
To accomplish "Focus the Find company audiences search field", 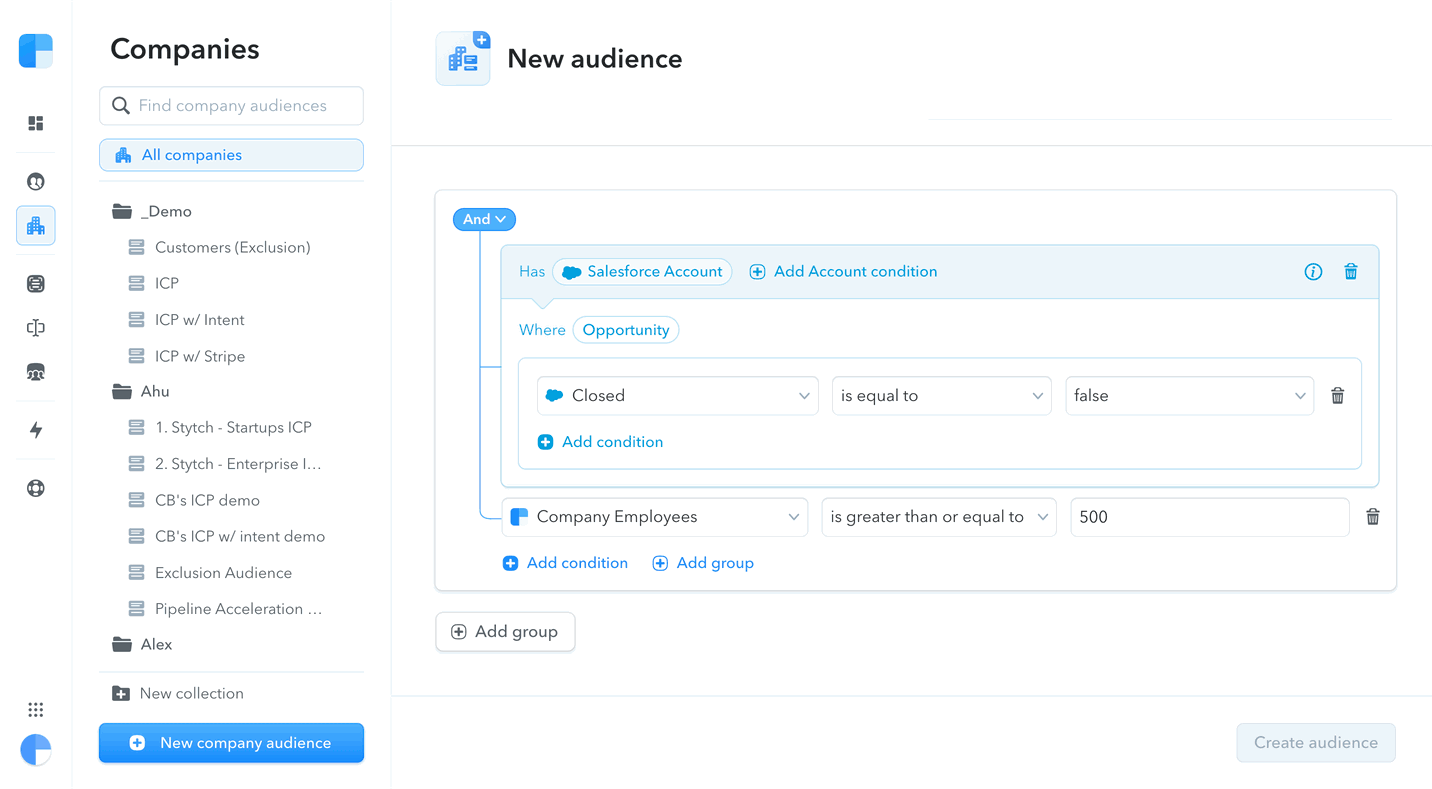I will pos(231,105).
